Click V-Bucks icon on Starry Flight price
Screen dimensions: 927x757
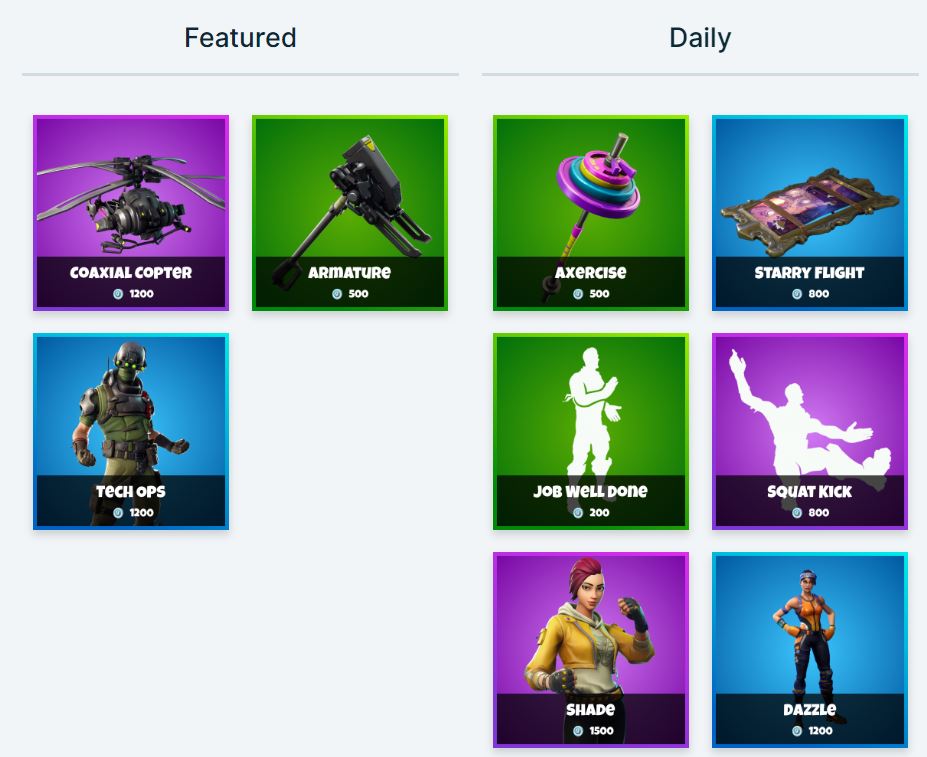797,294
